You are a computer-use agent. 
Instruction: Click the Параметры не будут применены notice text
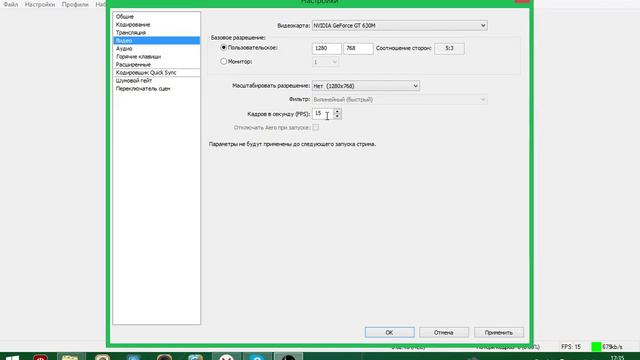pos(292,144)
